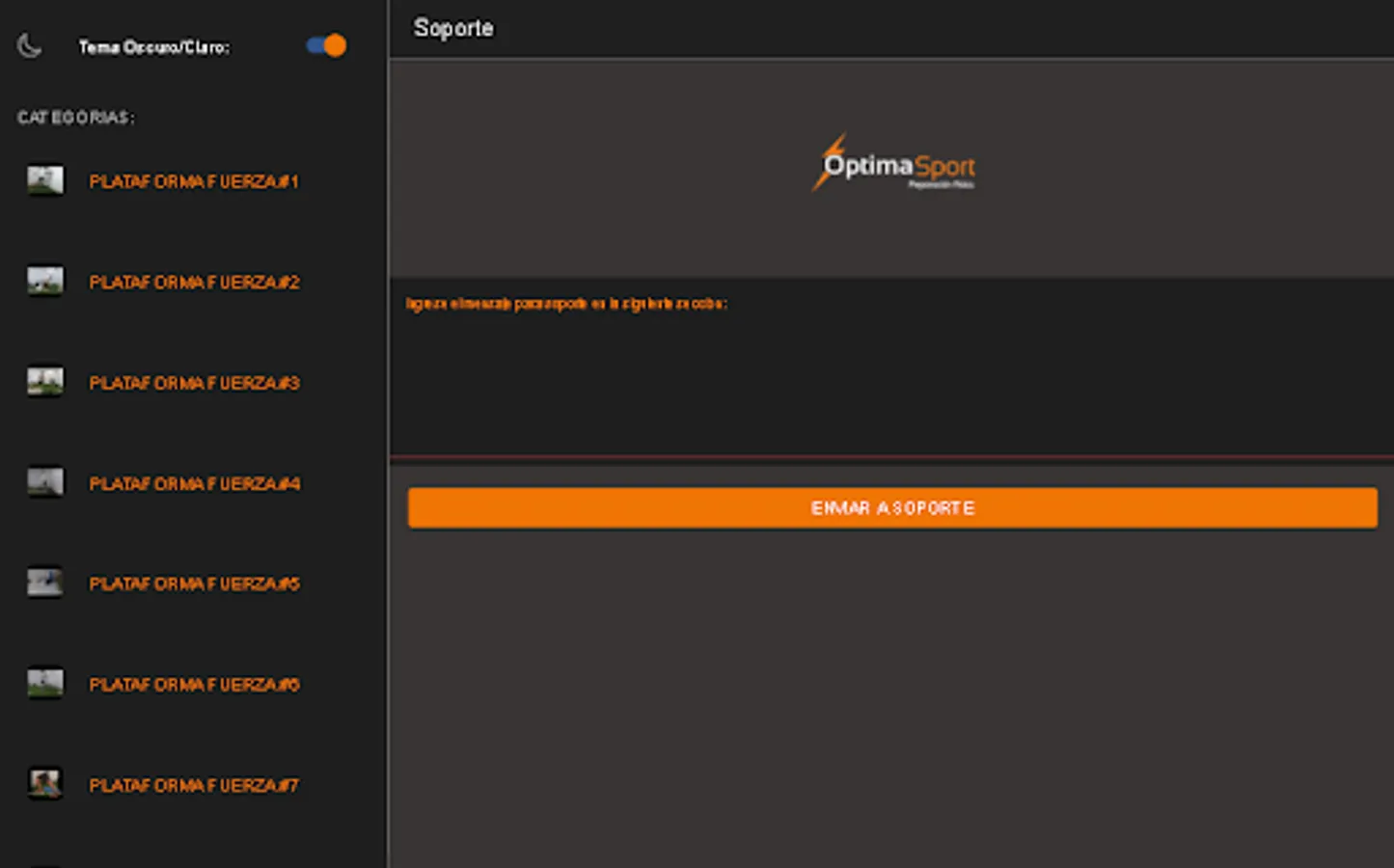Click thumbnail beside PLATAFORMA FUERZA #6
The image size is (1394, 868).
click(x=44, y=684)
